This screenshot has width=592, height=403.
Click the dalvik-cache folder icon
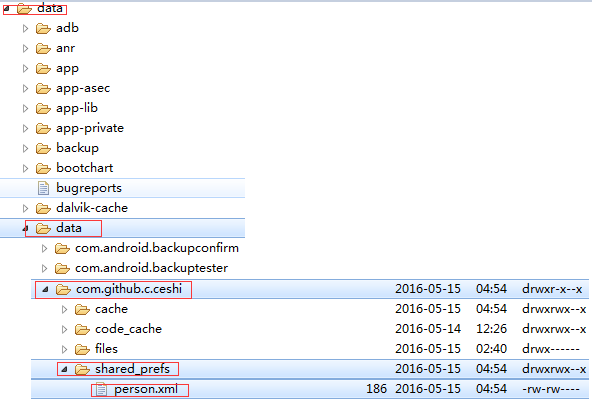point(43,208)
